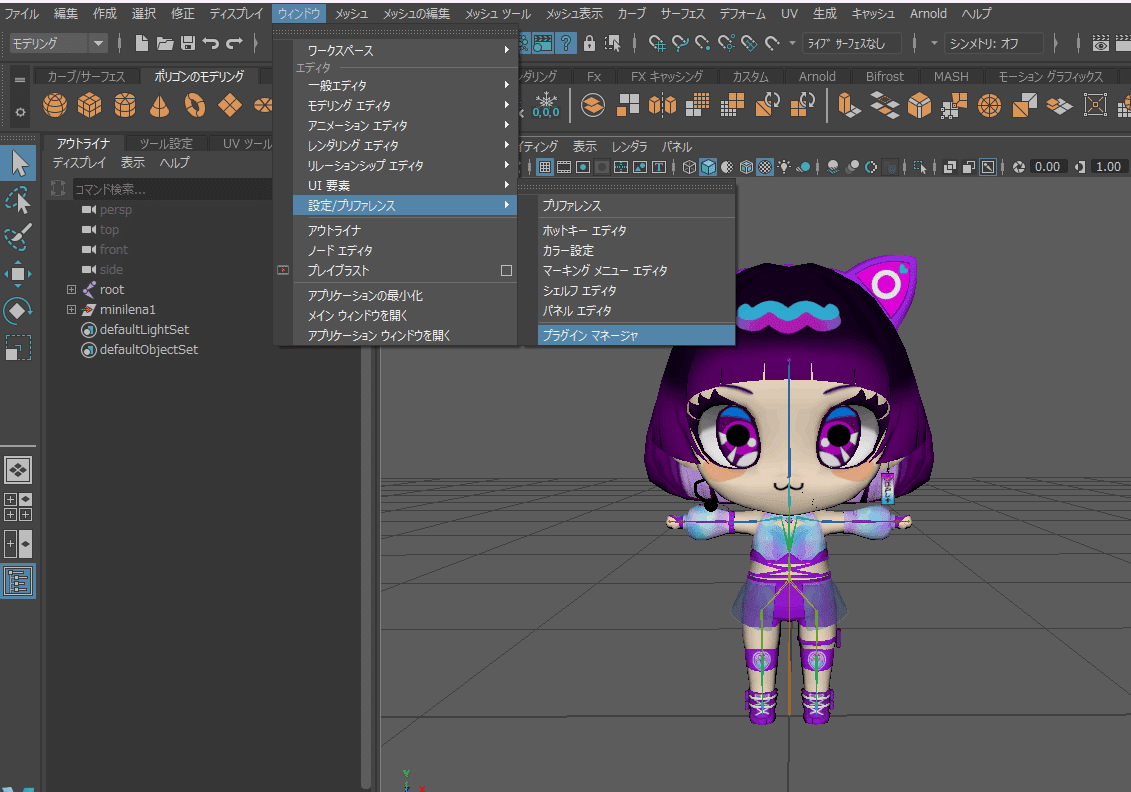Viewport: 1131px width, 792px height.
Task: Pick the polygon cylinder shelf icon
Action: pyautogui.click(x=125, y=105)
